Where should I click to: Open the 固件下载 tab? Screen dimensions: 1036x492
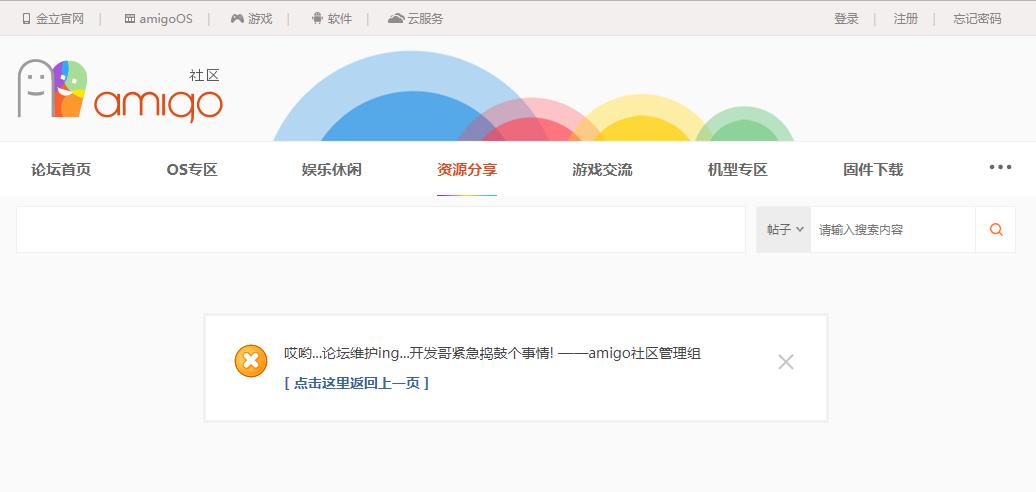pos(873,170)
